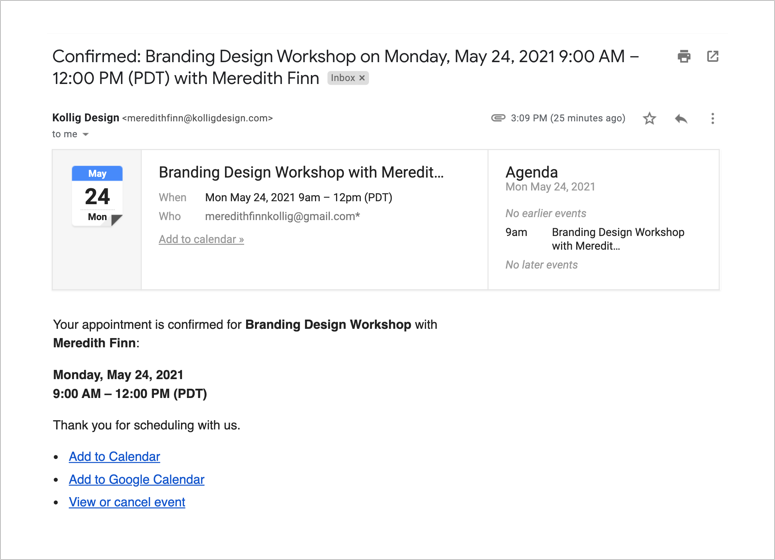This screenshot has width=775, height=560.
Task: Click the reply arrow icon
Action: 681,119
